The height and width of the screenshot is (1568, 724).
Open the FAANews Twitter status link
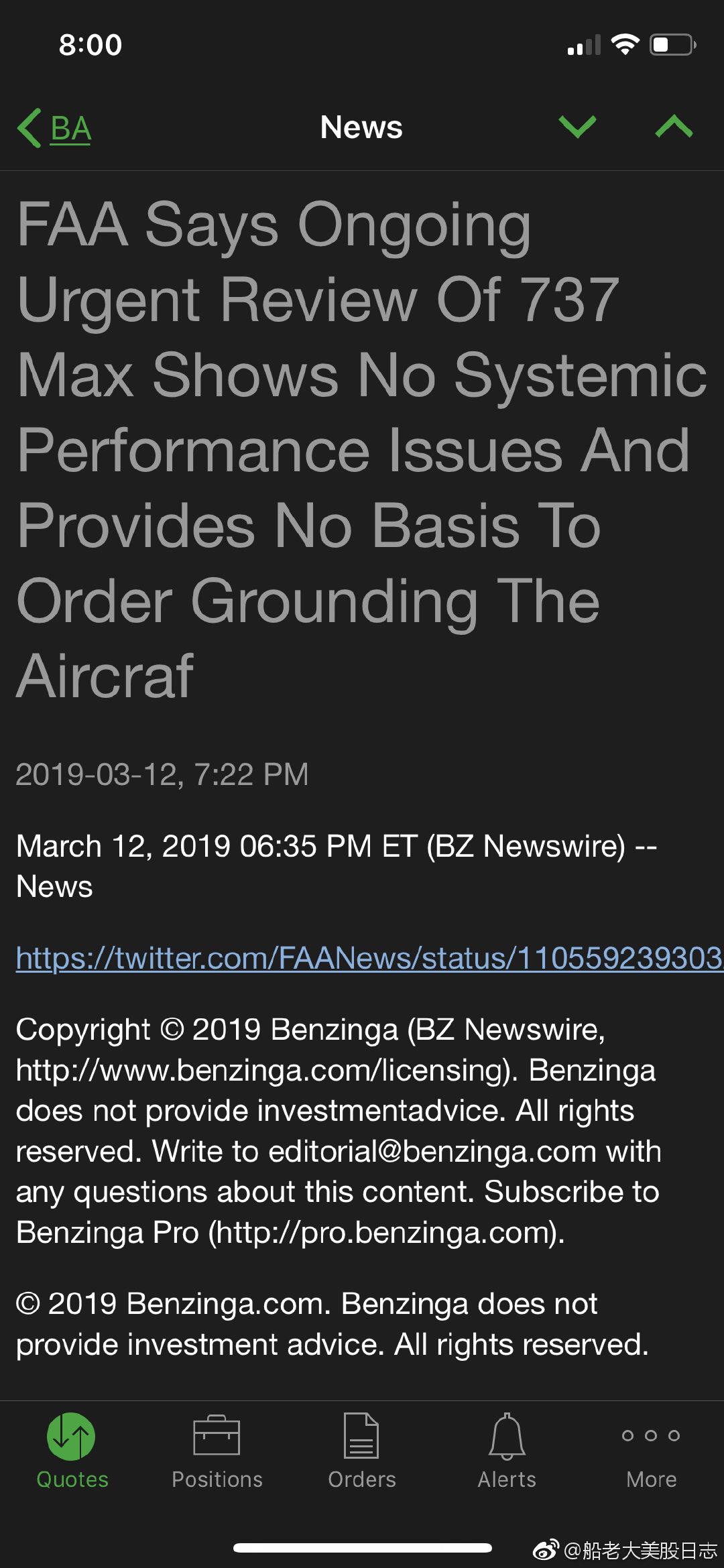click(x=369, y=958)
